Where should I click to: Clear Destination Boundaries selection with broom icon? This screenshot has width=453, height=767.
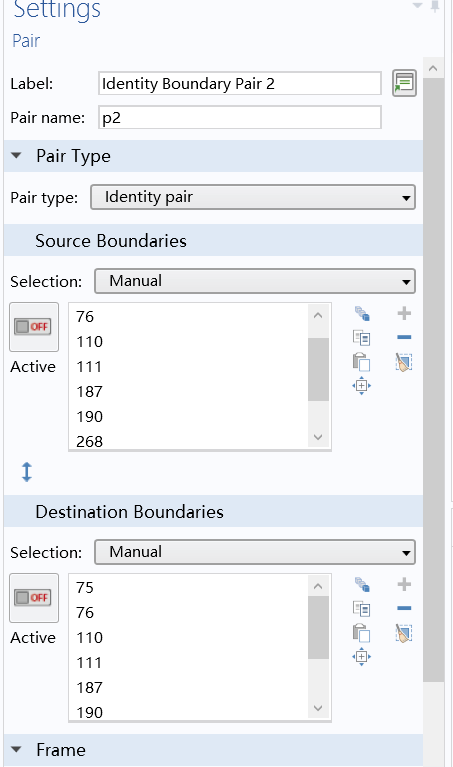coord(404,633)
